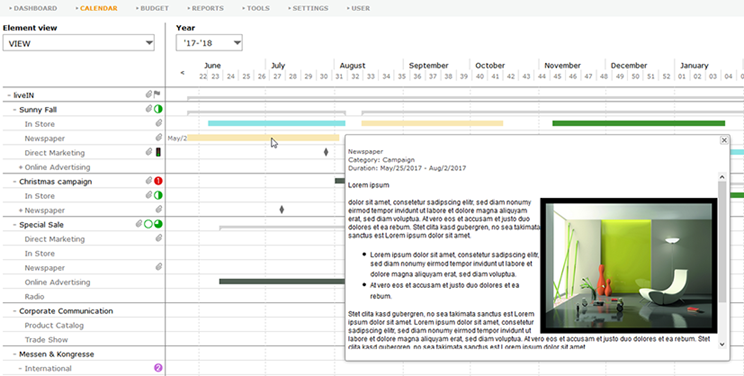Click the red alert icon beside Christmas campaign
Viewport: 744px width, 376px height.
pos(158,181)
